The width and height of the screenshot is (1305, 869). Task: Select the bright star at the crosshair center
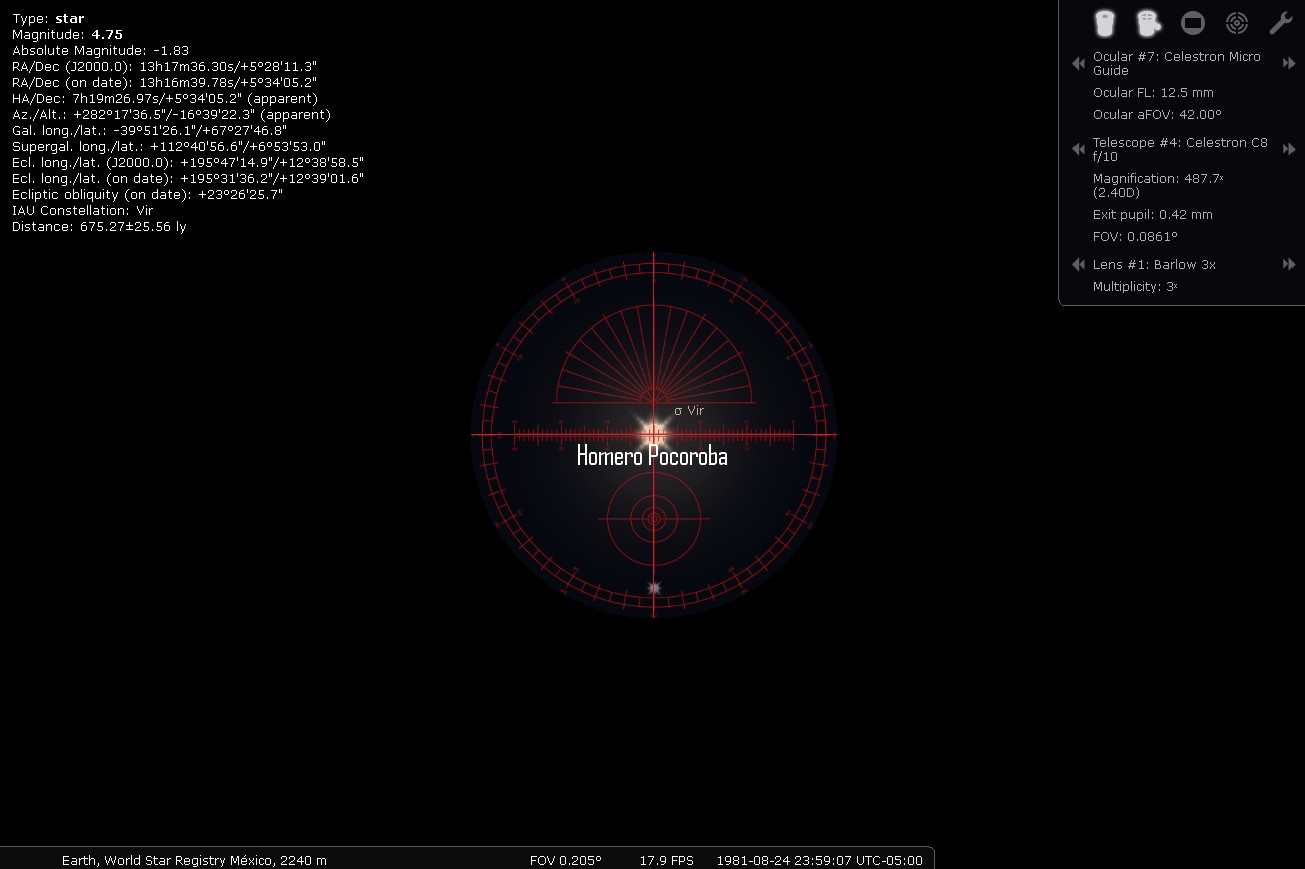click(653, 434)
